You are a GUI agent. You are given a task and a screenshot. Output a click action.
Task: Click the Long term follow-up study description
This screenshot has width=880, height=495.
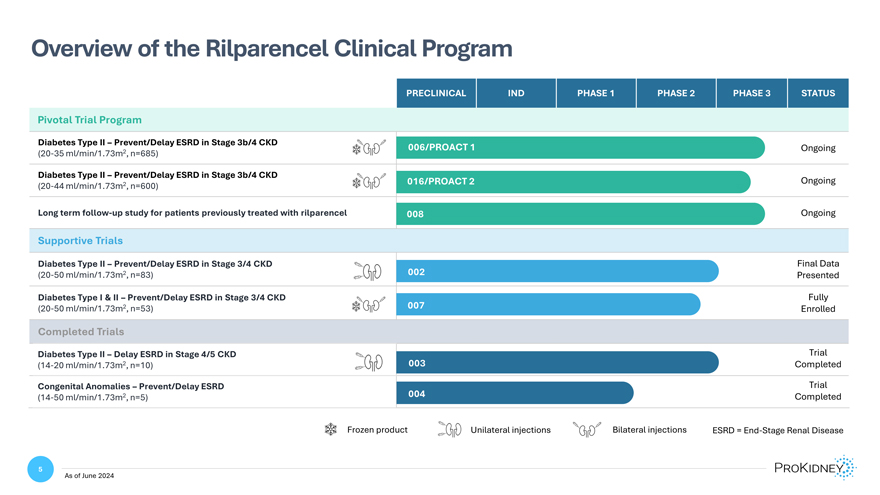coord(192,213)
